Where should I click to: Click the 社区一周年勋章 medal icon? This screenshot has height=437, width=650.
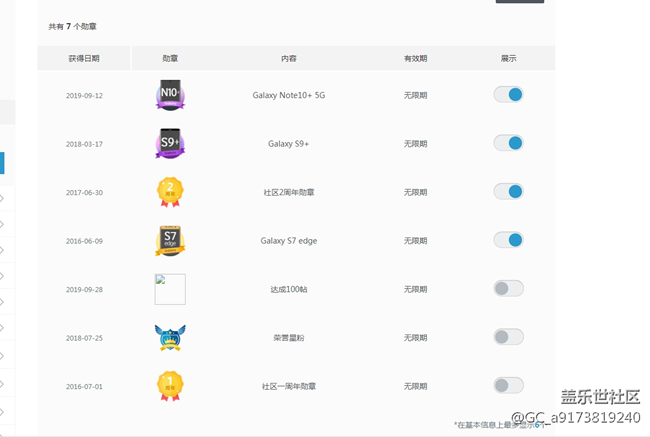coord(170,386)
